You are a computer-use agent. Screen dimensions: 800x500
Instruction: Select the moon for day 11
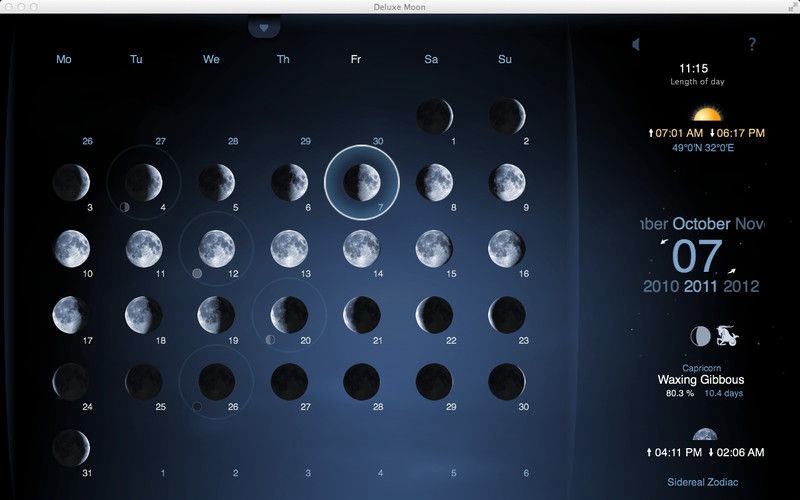pyautogui.click(x=143, y=248)
